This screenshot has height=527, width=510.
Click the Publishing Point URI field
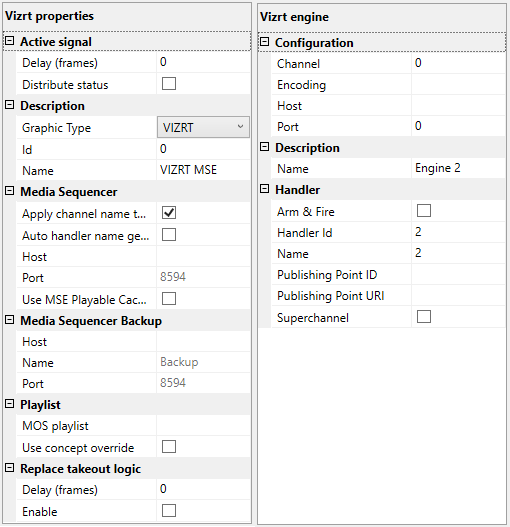pos(458,295)
